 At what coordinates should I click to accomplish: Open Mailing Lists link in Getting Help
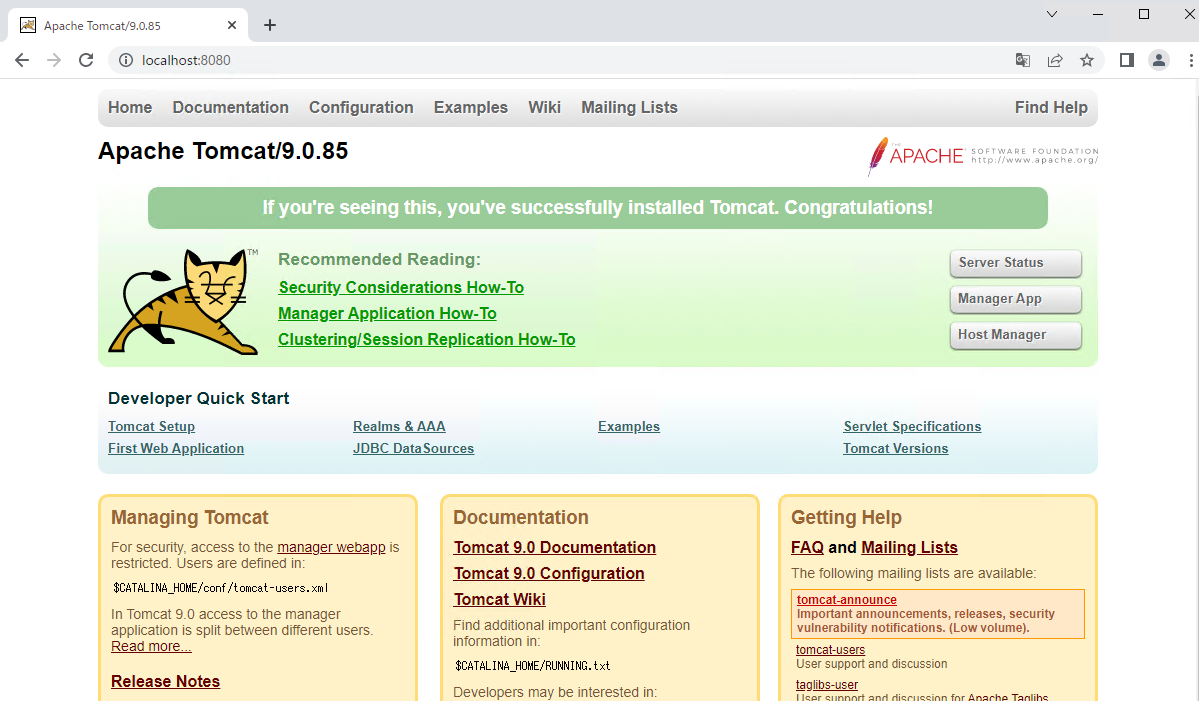909,547
